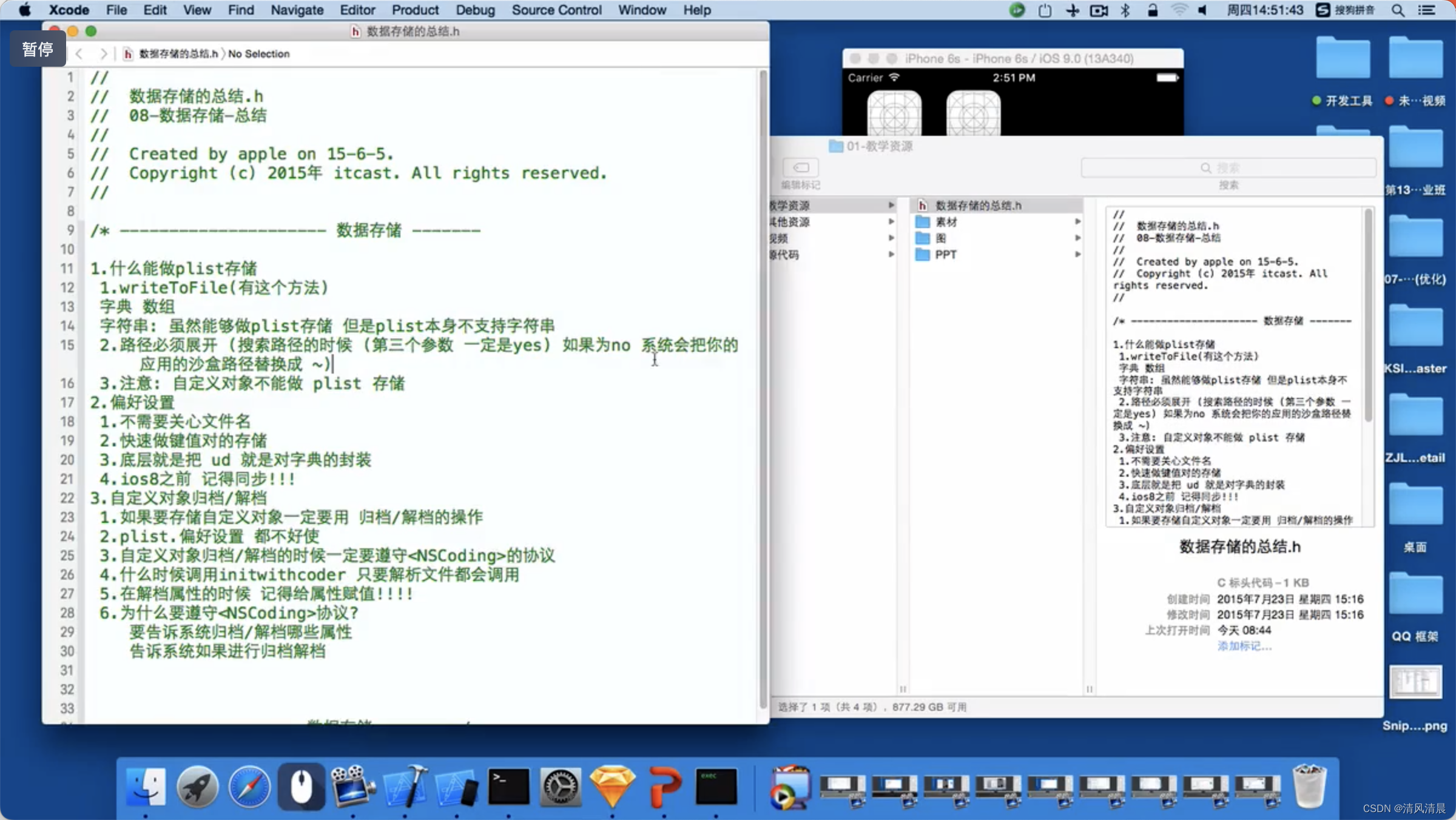Open System Preferences gear in Dock
The image size is (1456, 820).
[561, 787]
